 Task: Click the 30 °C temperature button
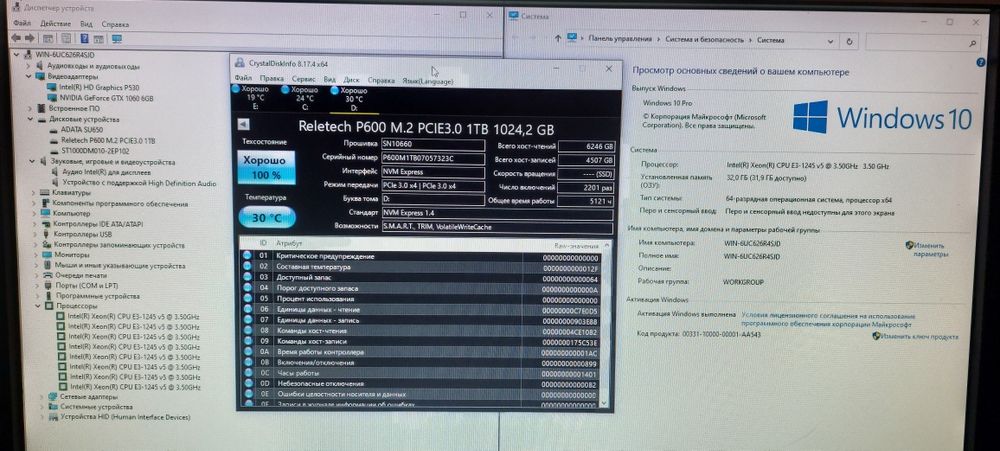click(x=267, y=218)
